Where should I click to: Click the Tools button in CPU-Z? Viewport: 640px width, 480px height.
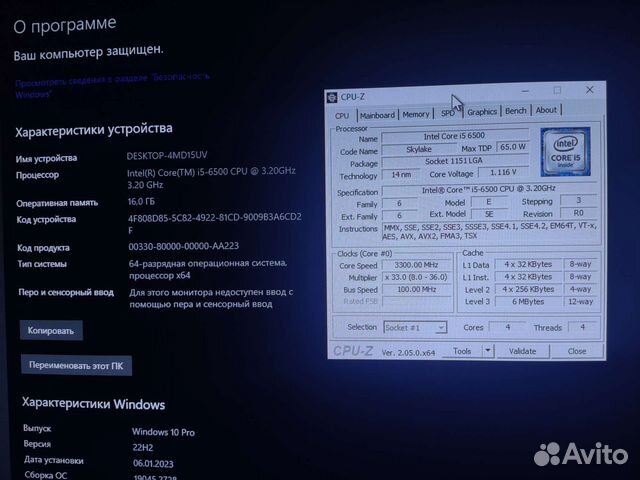tap(462, 351)
